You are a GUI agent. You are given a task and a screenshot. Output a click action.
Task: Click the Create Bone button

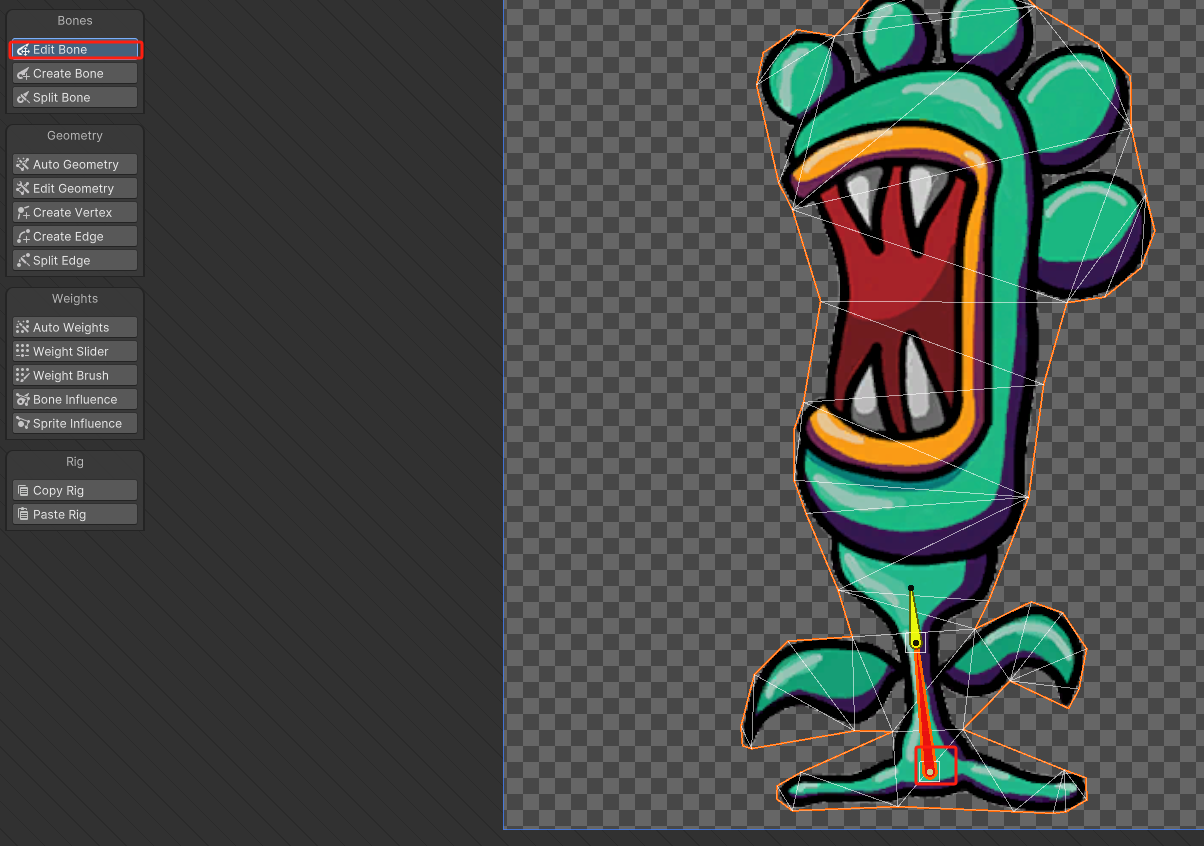click(75, 73)
